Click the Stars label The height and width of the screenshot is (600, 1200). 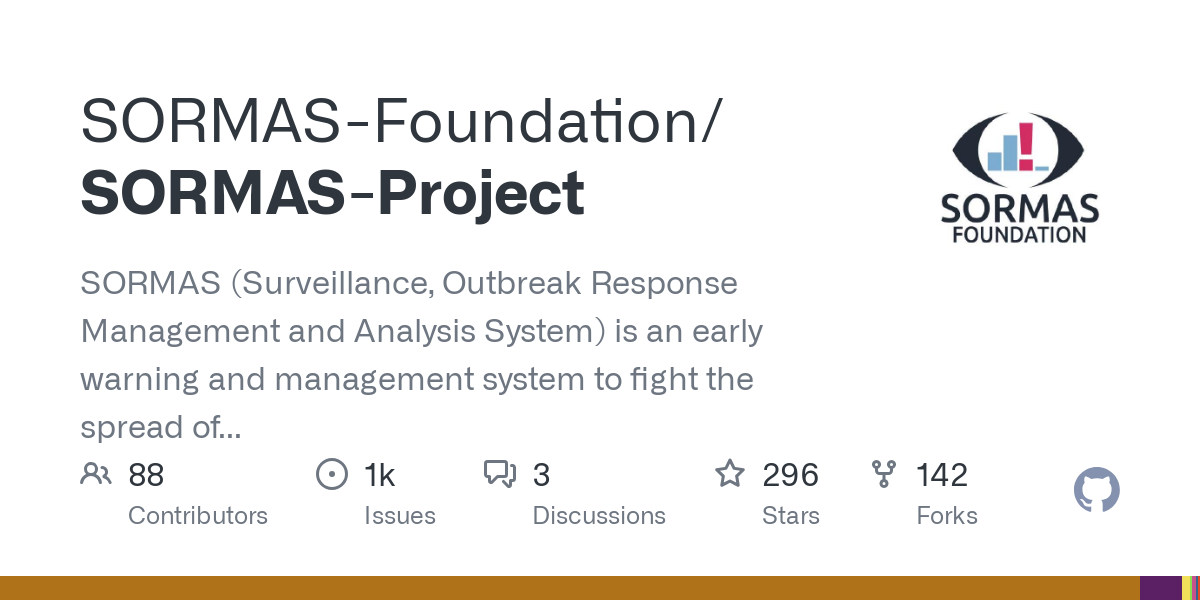click(790, 516)
